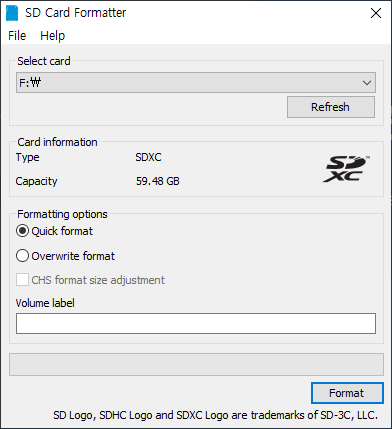Click the blue SD card app icon
This screenshot has height=429, width=392.
(12, 13)
